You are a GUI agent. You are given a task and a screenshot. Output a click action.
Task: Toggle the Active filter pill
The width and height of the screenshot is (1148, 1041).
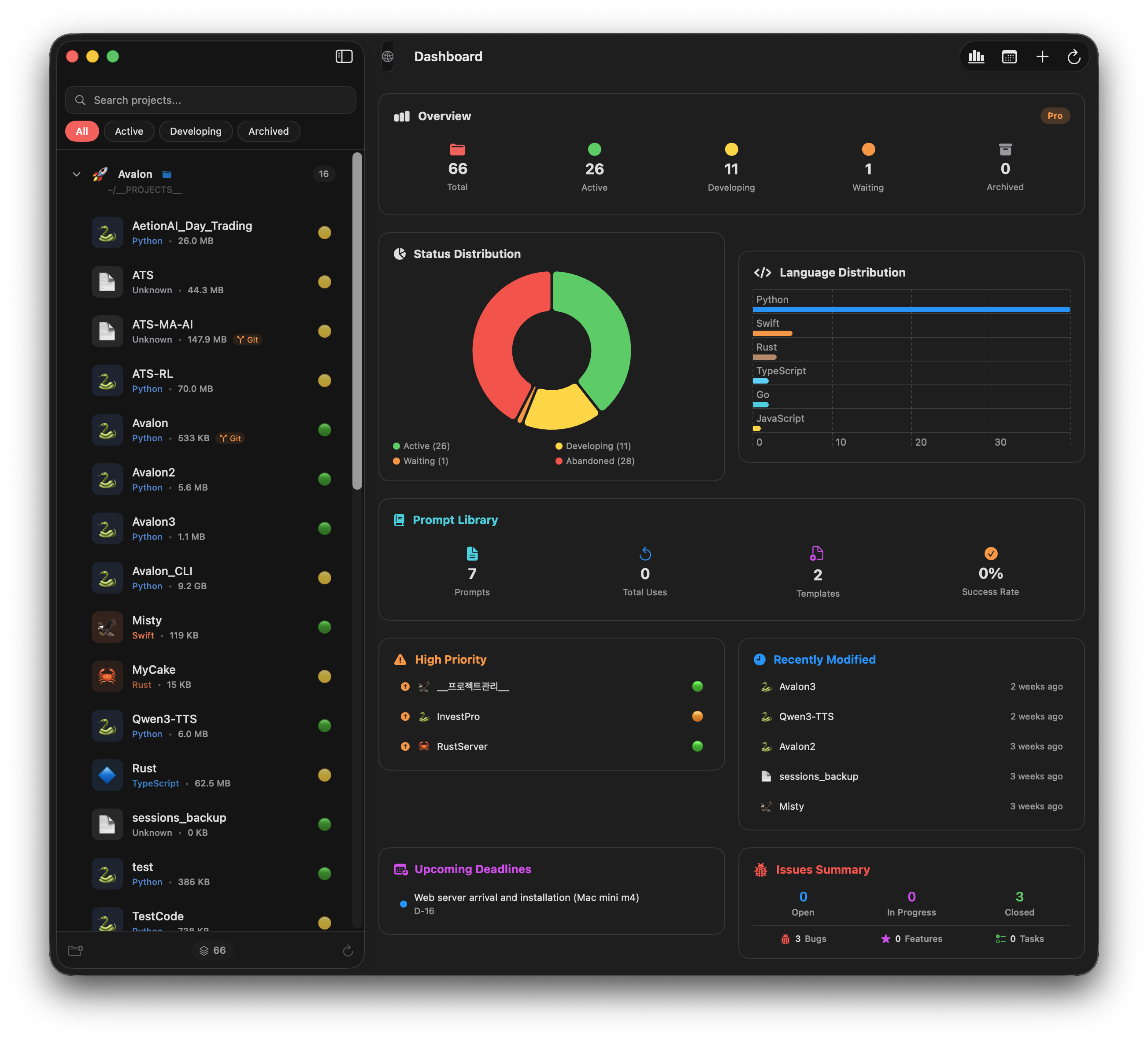tap(129, 131)
